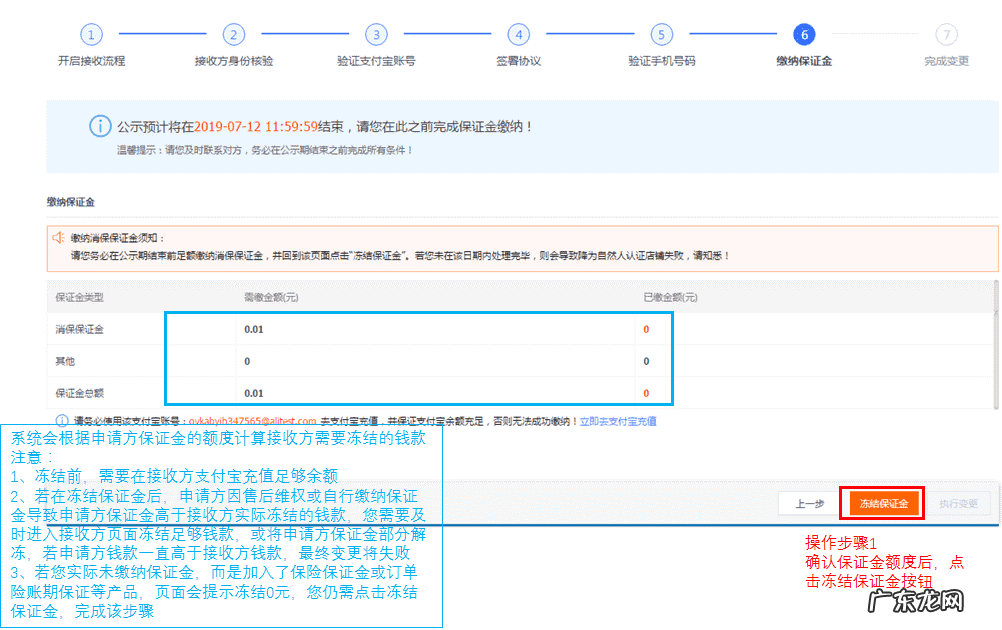This screenshot has height=630, width=1002.
Task: Select the step 1 开启接收流程 circle
Action: [x=91, y=35]
